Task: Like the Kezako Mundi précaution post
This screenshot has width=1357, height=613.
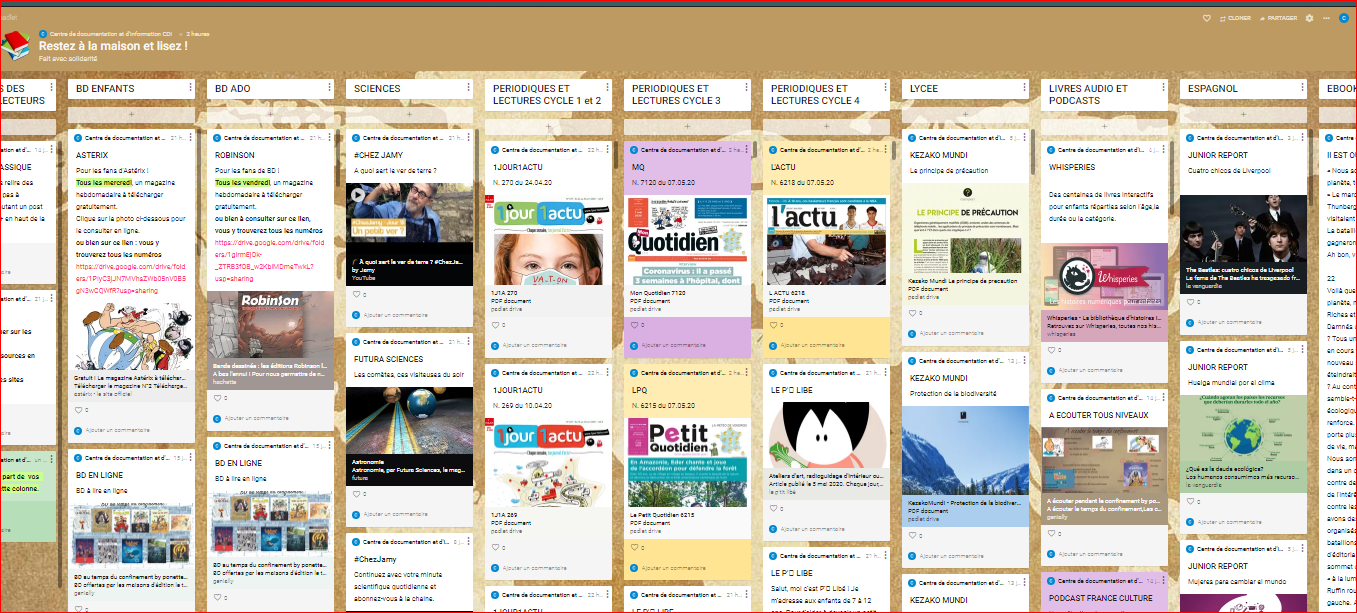Action: pos(913,313)
